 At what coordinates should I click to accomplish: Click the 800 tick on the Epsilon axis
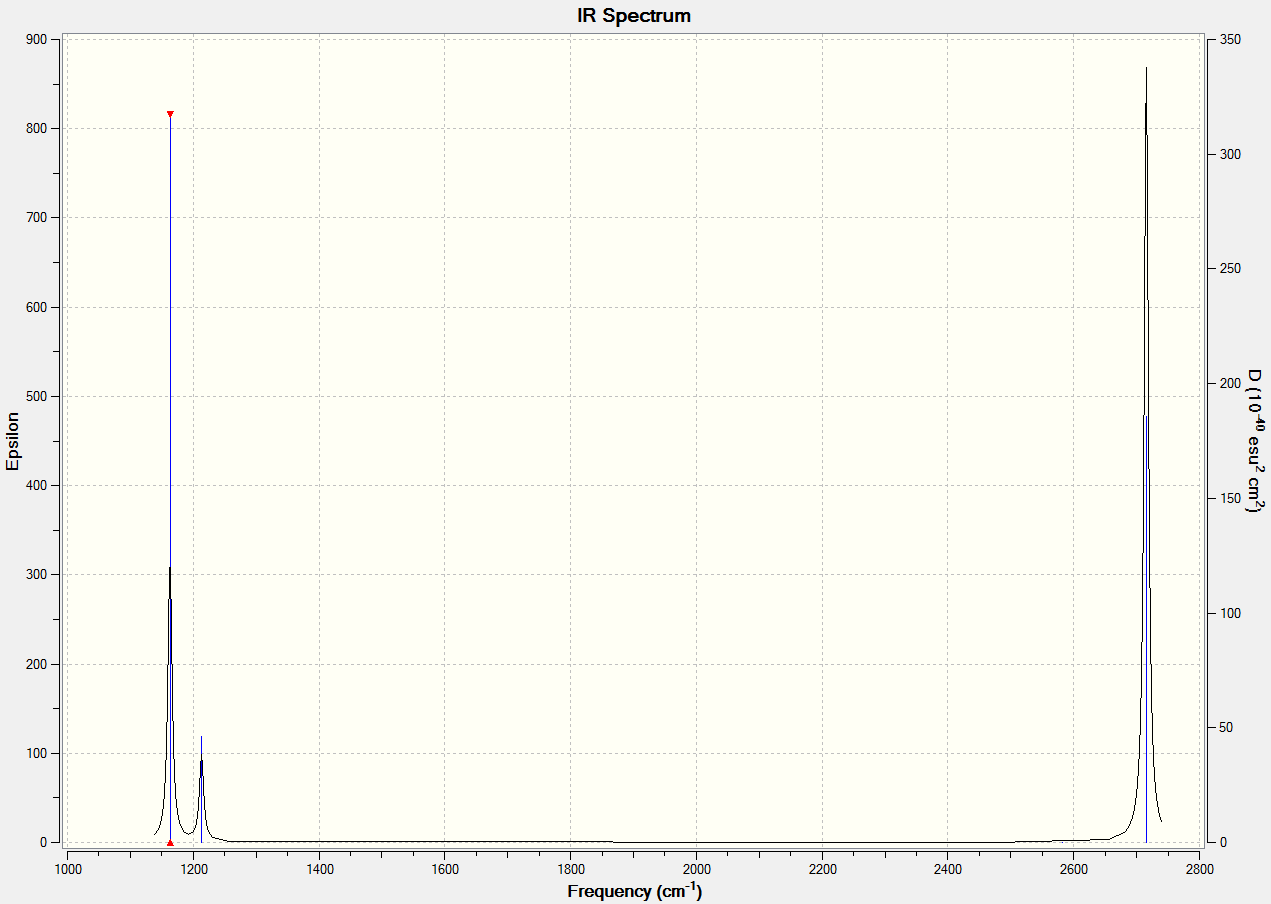36,128
